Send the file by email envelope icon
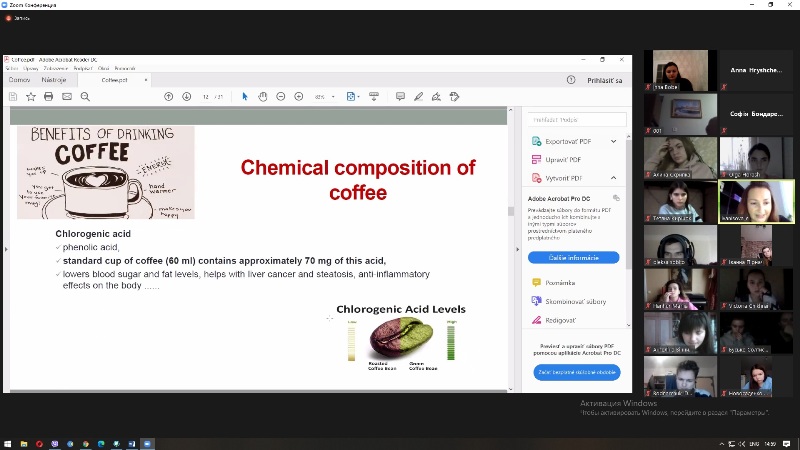 tap(67, 96)
